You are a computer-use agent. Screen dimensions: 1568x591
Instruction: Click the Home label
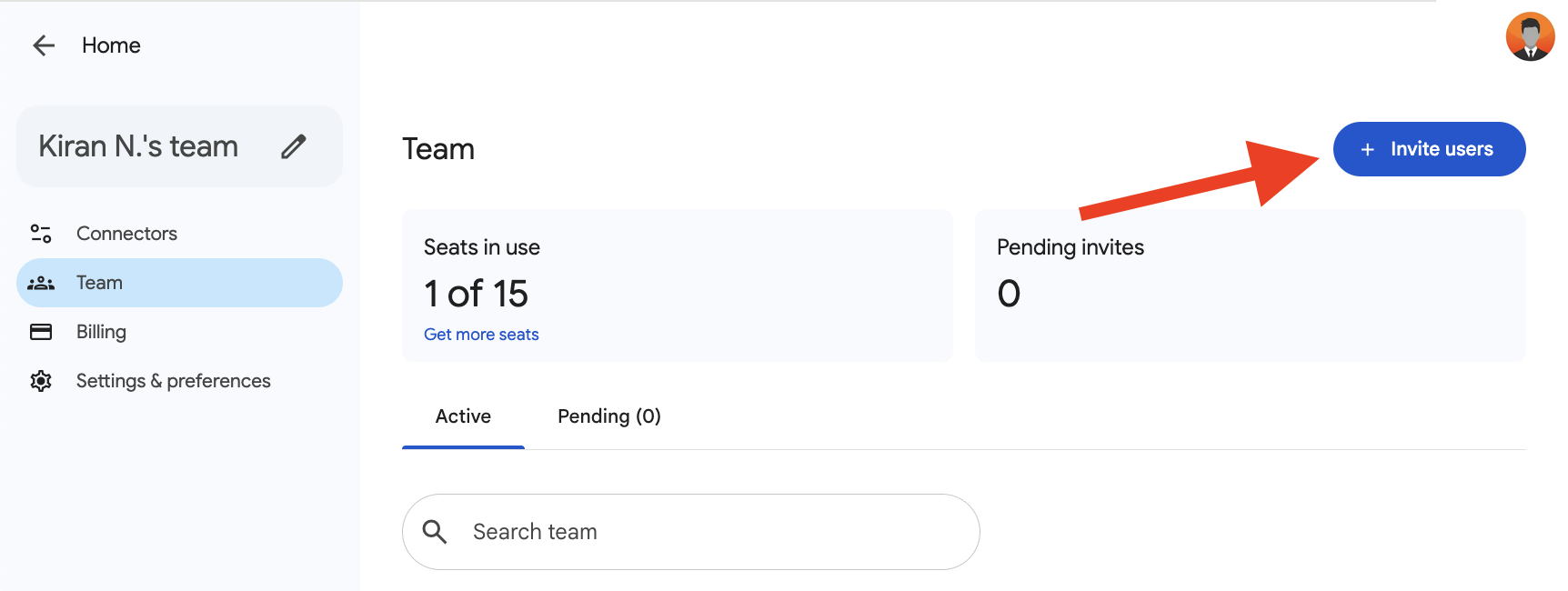pyautogui.click(x=111, y=45)
